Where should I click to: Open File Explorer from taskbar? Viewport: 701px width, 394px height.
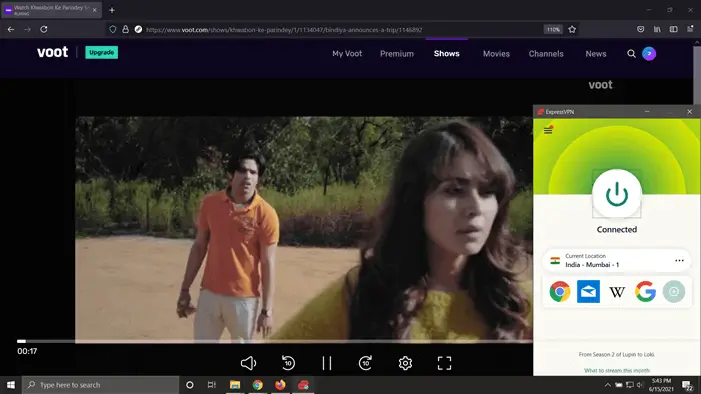click(x=235, y=385)
